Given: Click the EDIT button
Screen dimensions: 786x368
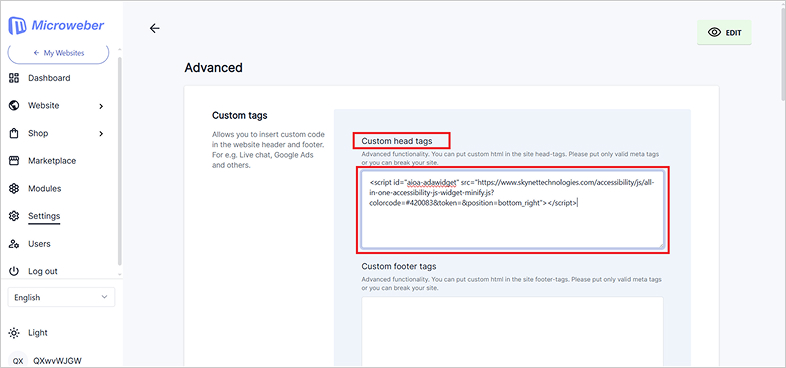Looking at the screenshot, I should [724, 33].
